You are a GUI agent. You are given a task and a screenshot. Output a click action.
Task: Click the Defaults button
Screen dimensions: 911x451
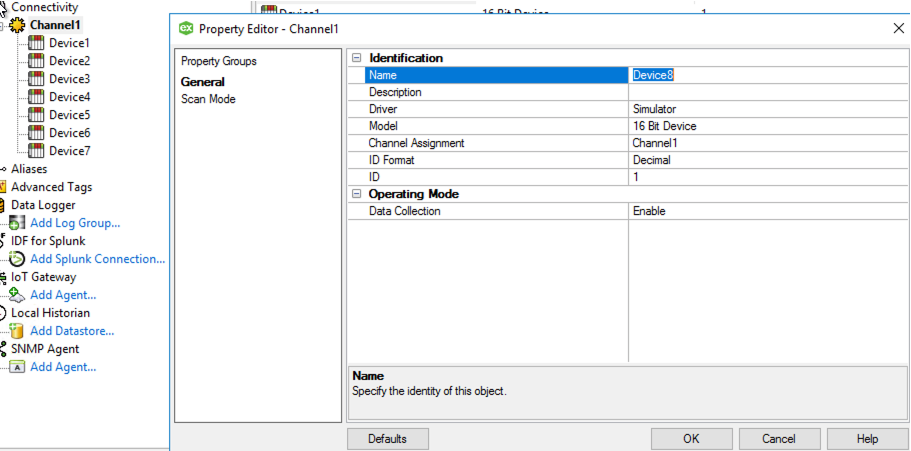tap(388, 439)
